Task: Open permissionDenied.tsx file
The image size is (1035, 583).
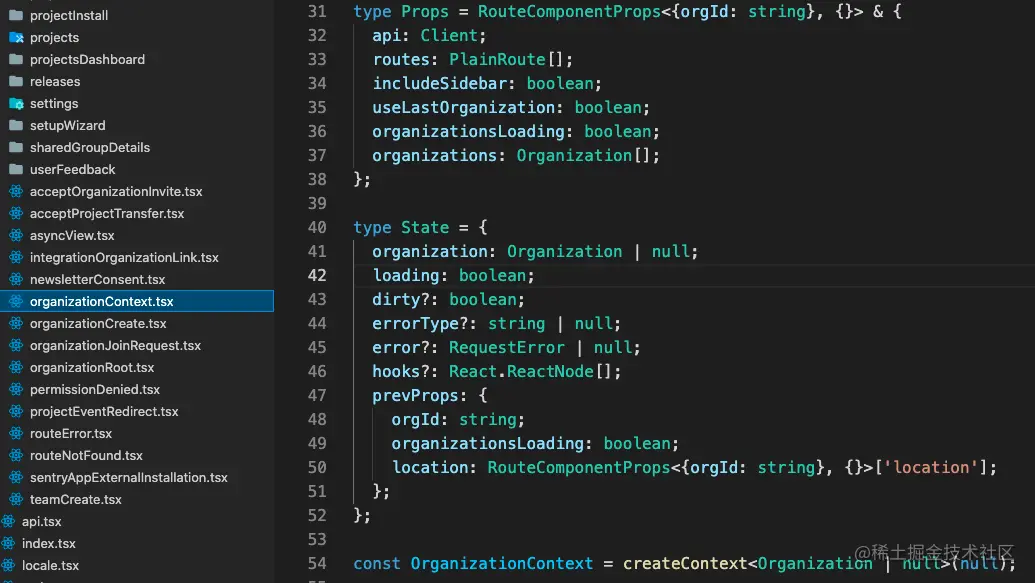Action: [95, 390]
